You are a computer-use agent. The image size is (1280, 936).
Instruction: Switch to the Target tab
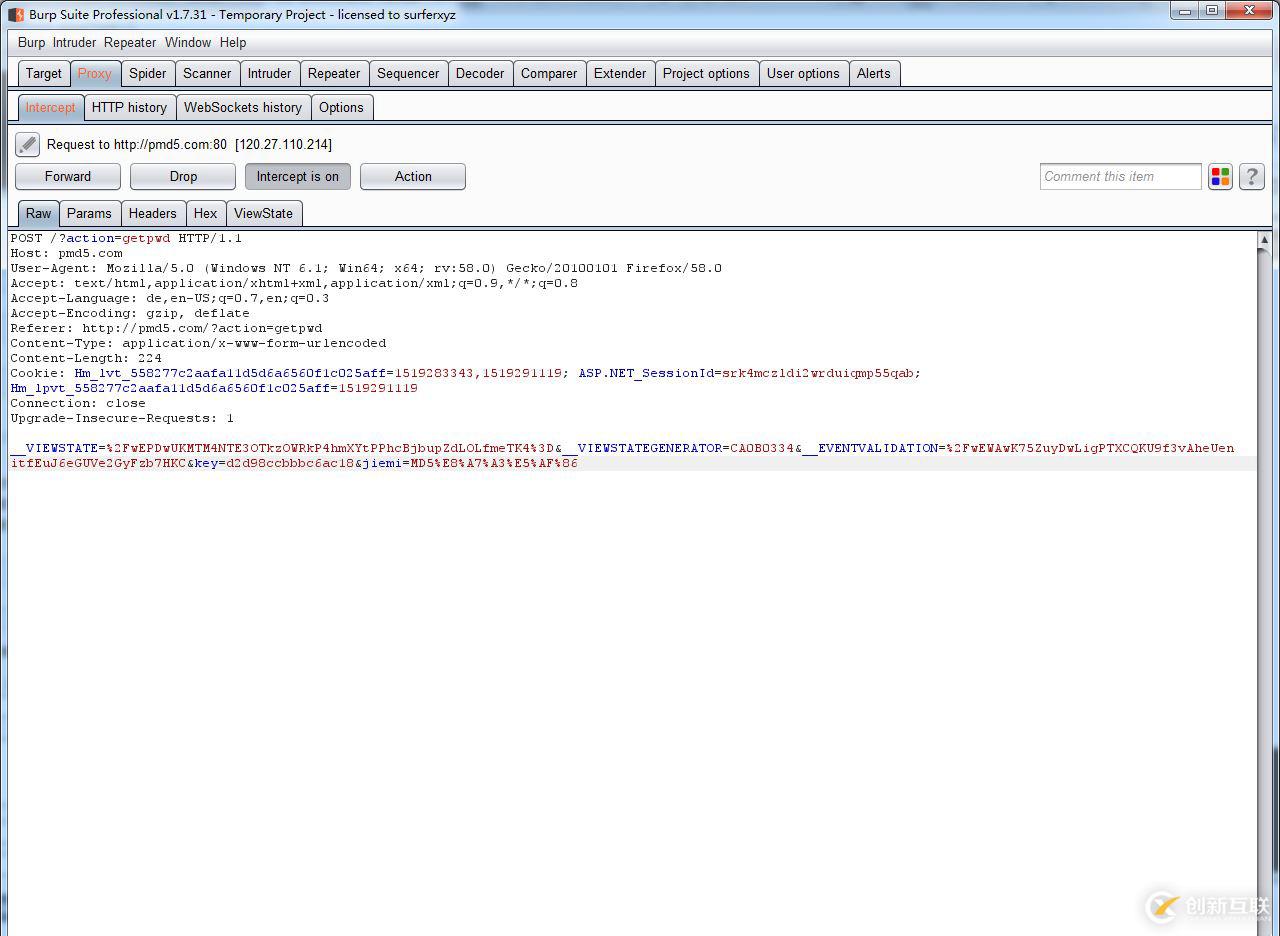pyautogui.click(x=44, y=74)
